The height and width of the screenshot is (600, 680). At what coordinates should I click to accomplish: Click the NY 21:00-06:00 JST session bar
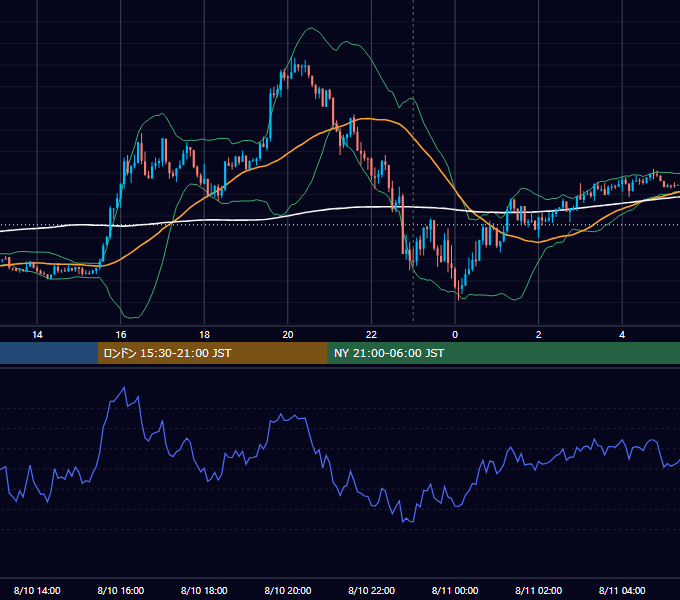coord(503,353)
